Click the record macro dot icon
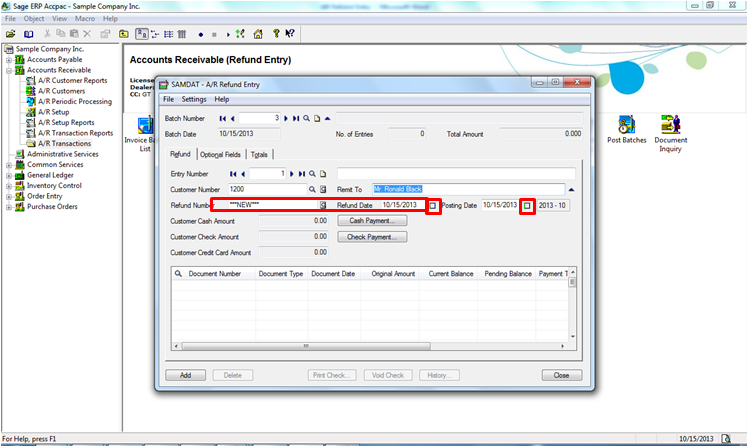The height and width of the screenshot is (446, 747). click(x=201, y=34)
